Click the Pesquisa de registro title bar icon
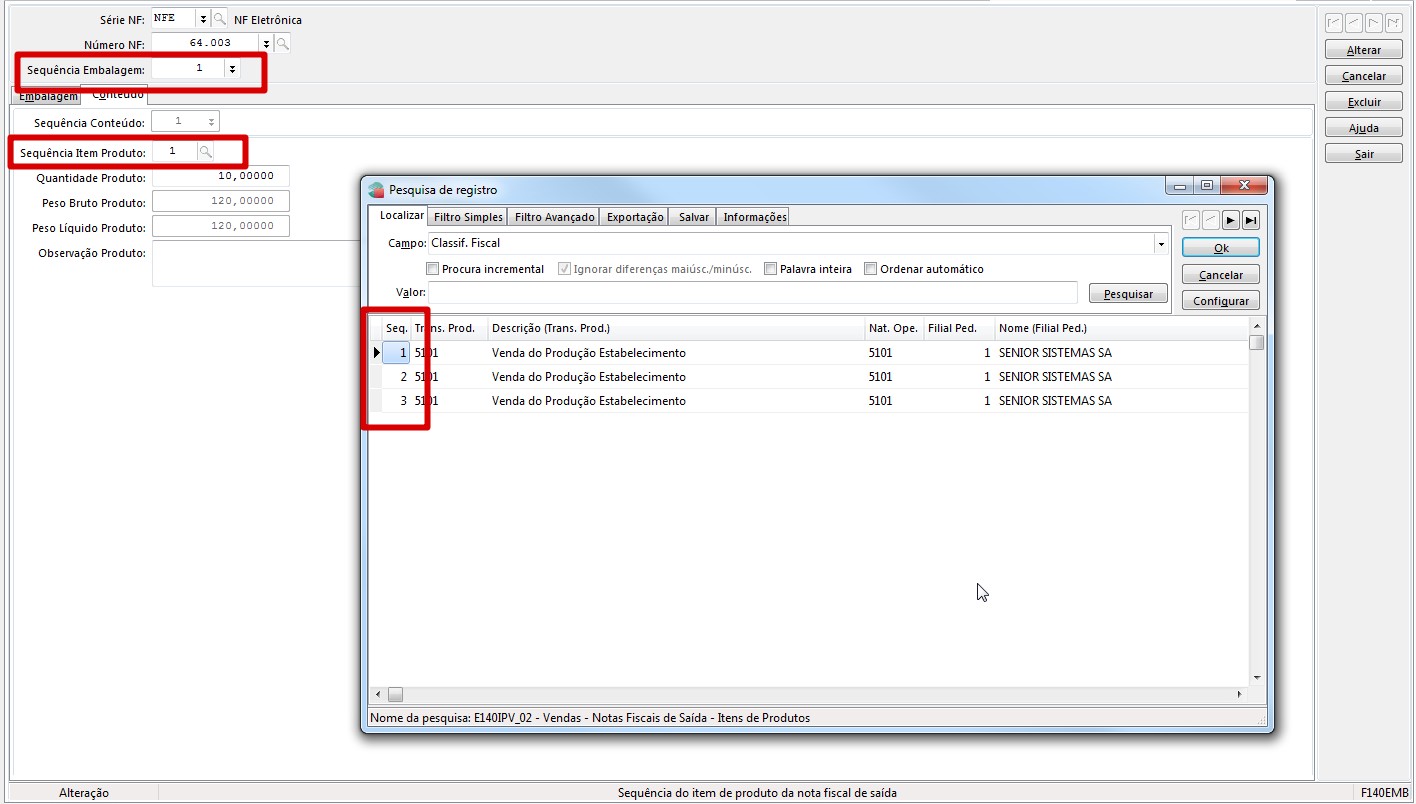Viewport: 1416px width, 804px height. click(376, 189)
